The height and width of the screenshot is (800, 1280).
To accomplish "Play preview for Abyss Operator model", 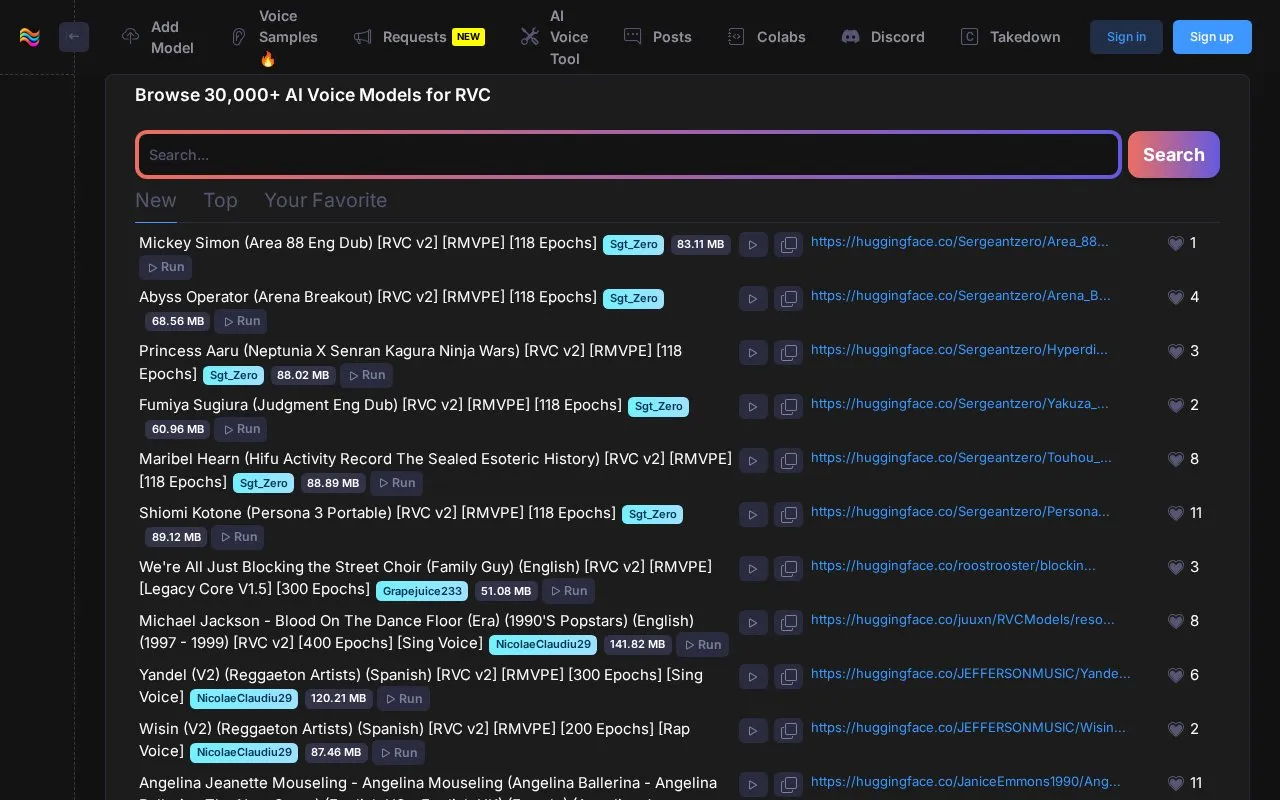I will (x=753, y=299).
